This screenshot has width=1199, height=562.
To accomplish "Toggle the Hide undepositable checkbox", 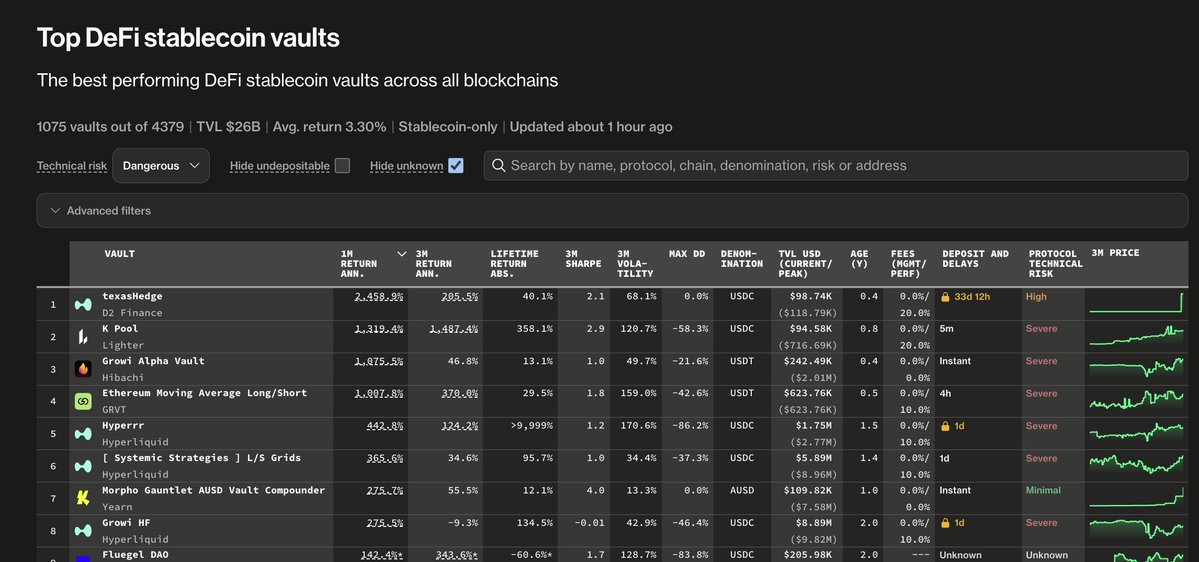I will click(343, 165).
